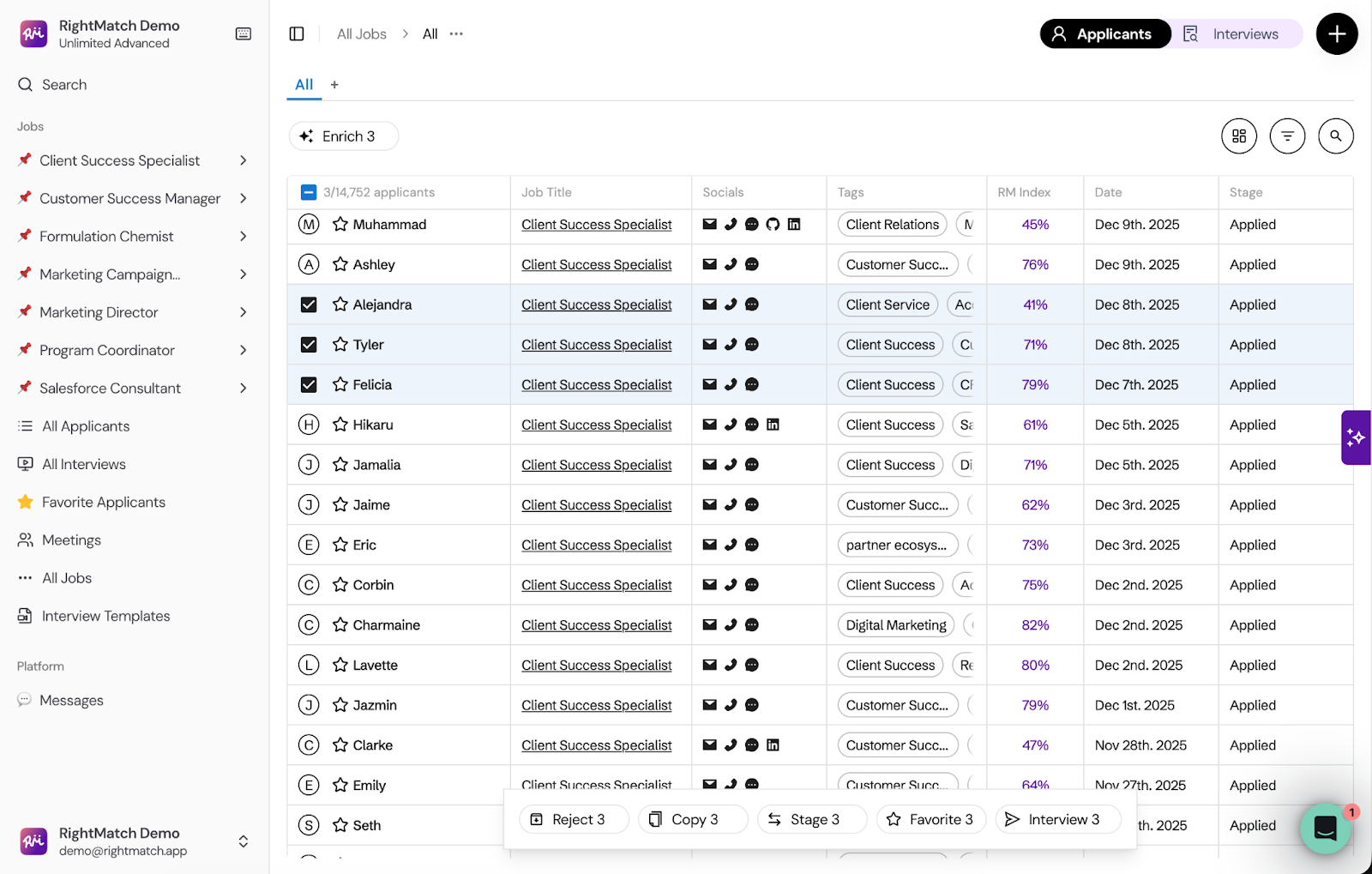Open the grid layout view icon
The width and height of the screenshot is (1372, 874).
coord(1238,136)
